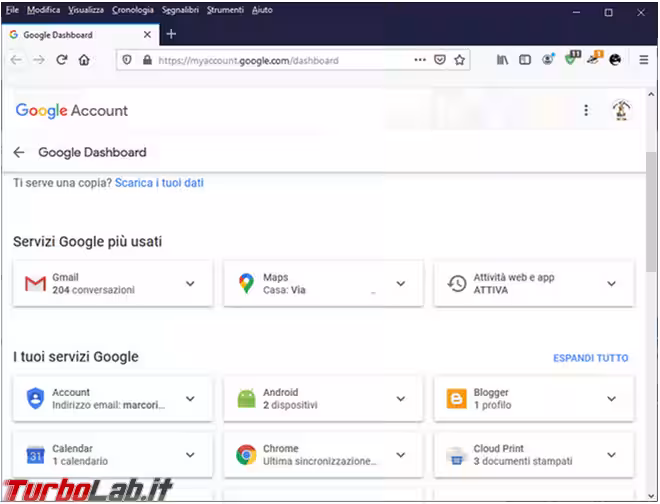Open a new browser tab
The image size is (660, 504).
(x=171, y=34)
